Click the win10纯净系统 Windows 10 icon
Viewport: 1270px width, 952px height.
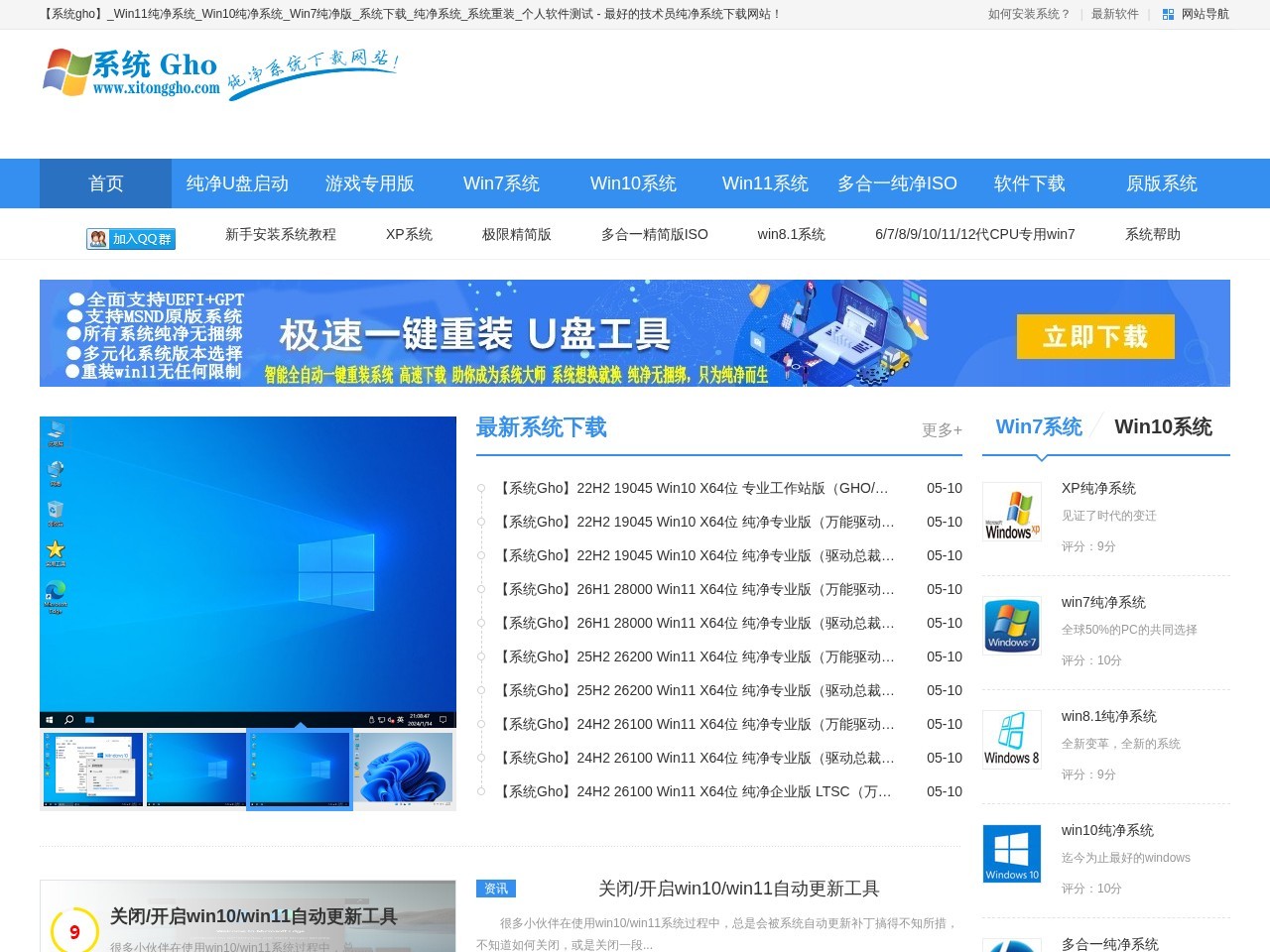point(1012,854)
